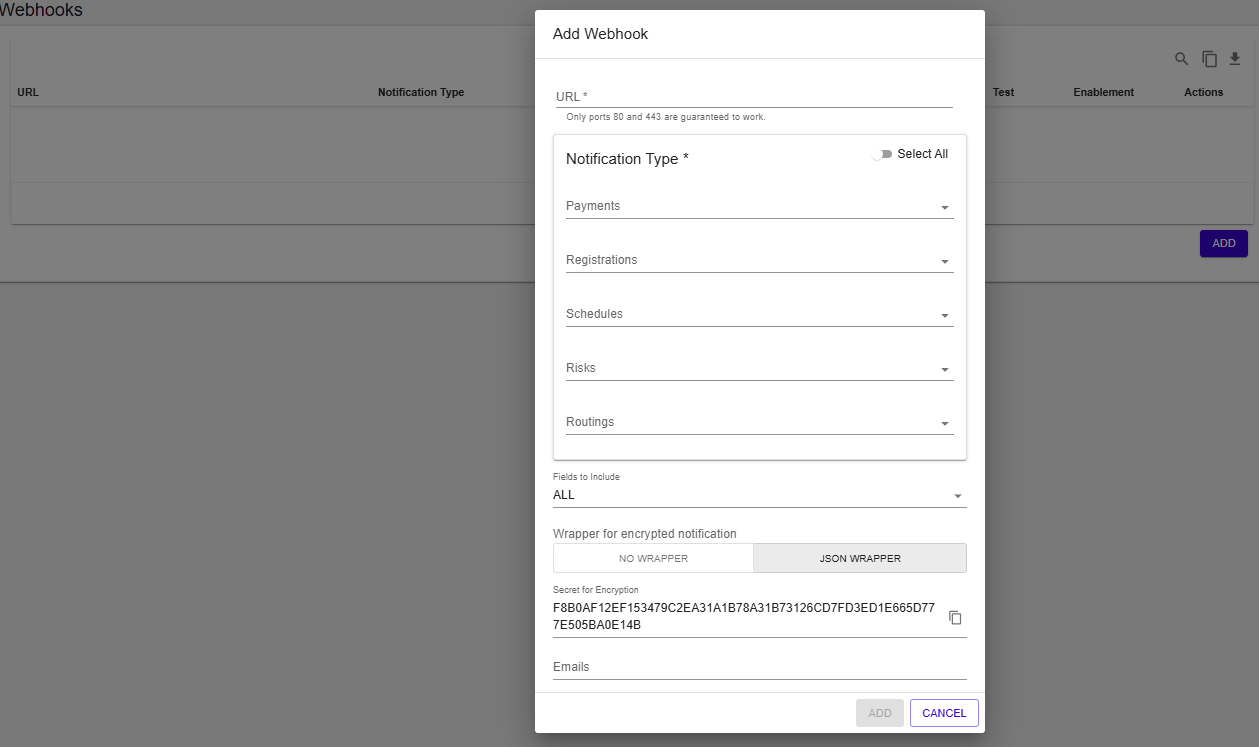Click the copy icon in Webhooks table toolbar

1209,59
